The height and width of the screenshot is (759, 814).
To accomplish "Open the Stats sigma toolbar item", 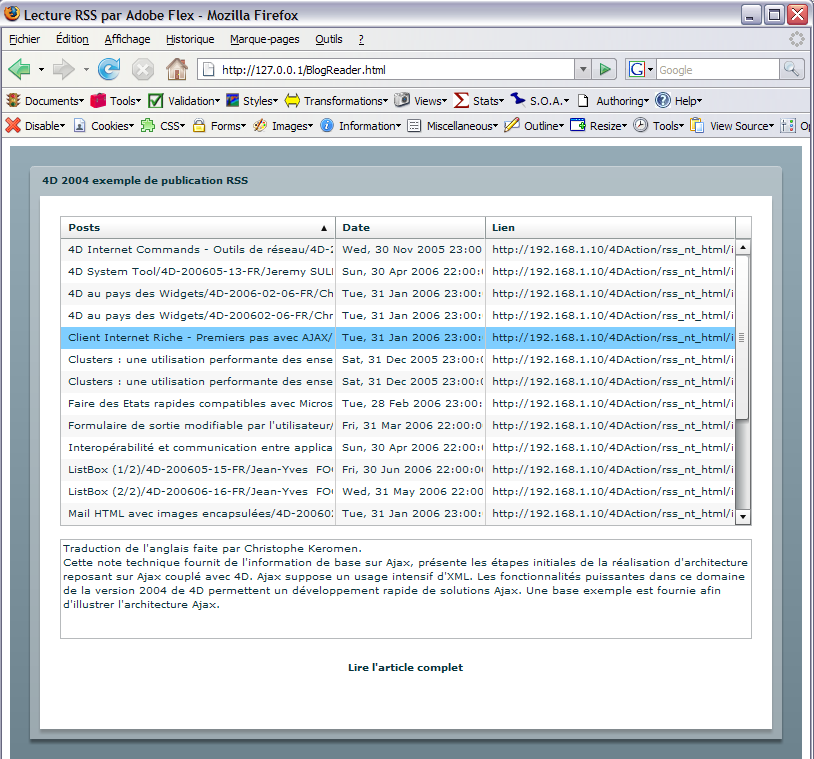I will 478,101.
